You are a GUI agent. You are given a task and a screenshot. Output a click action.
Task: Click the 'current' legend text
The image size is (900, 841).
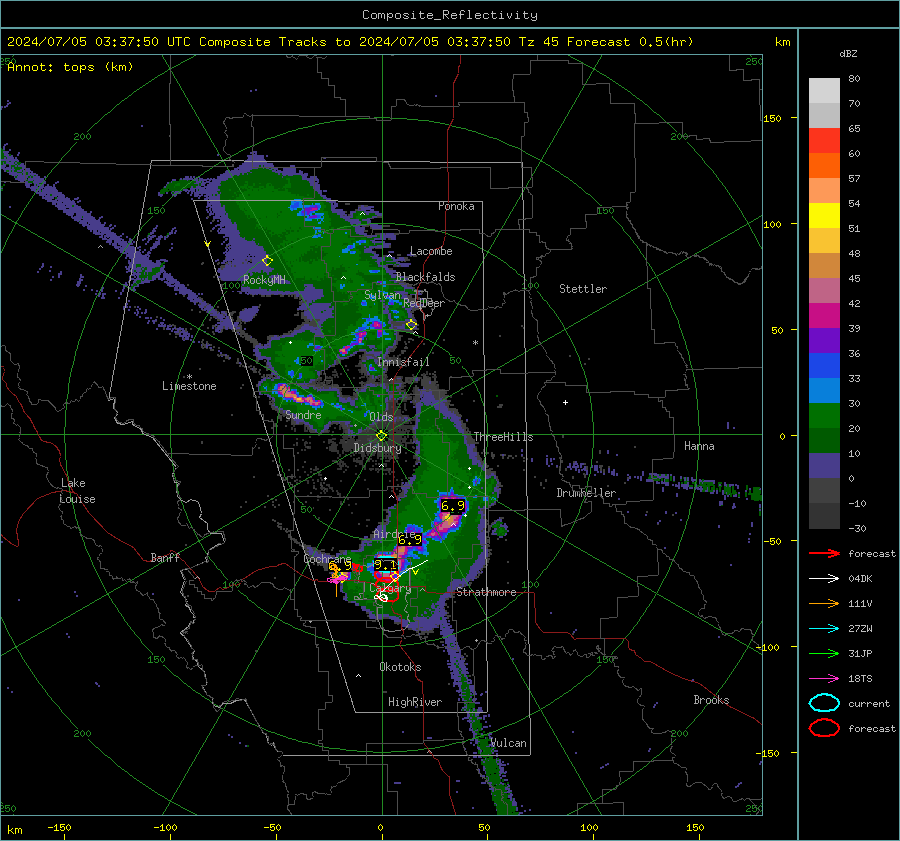point(869,704)
